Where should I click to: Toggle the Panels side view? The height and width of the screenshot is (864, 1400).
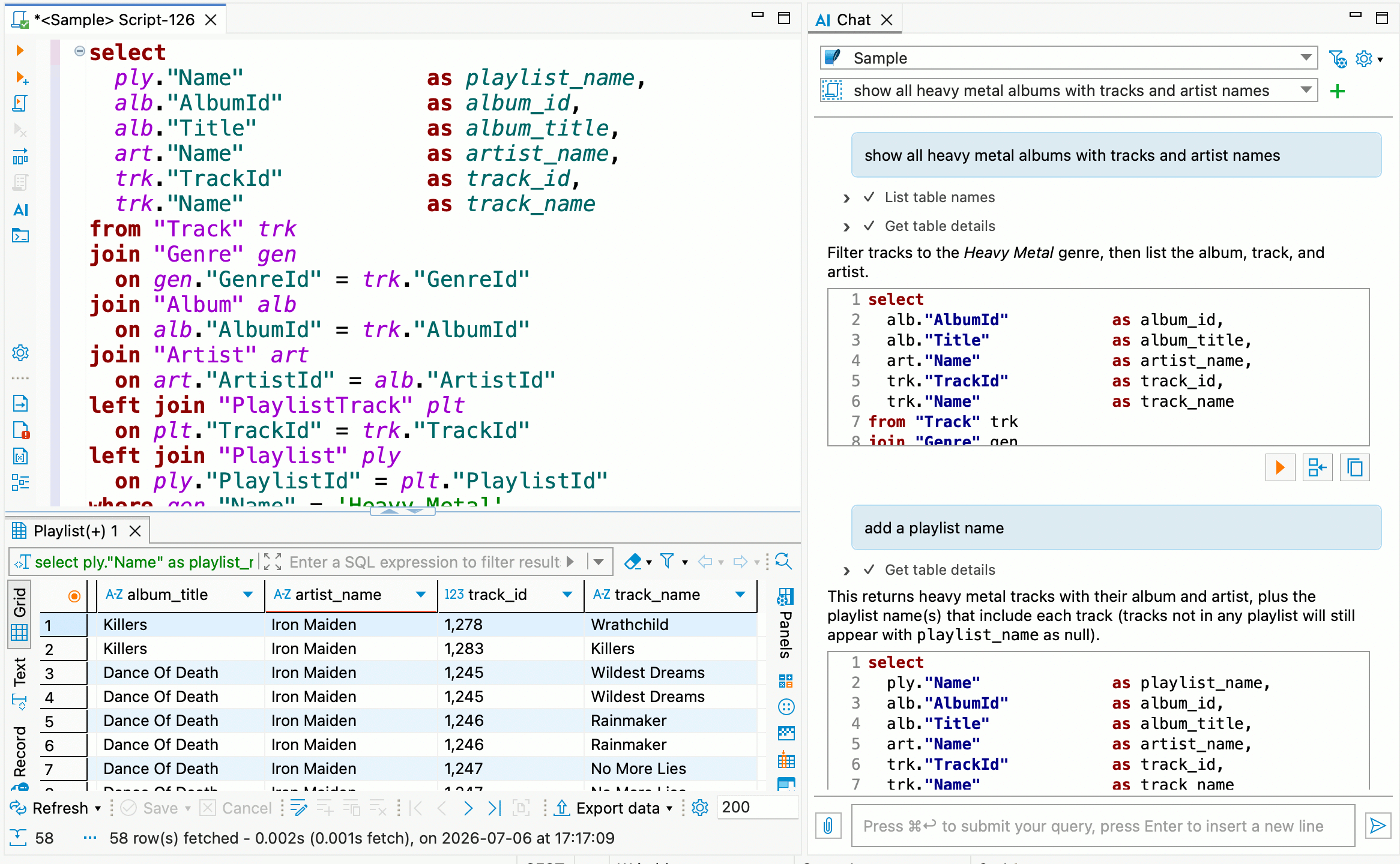[x=785, y=624]
